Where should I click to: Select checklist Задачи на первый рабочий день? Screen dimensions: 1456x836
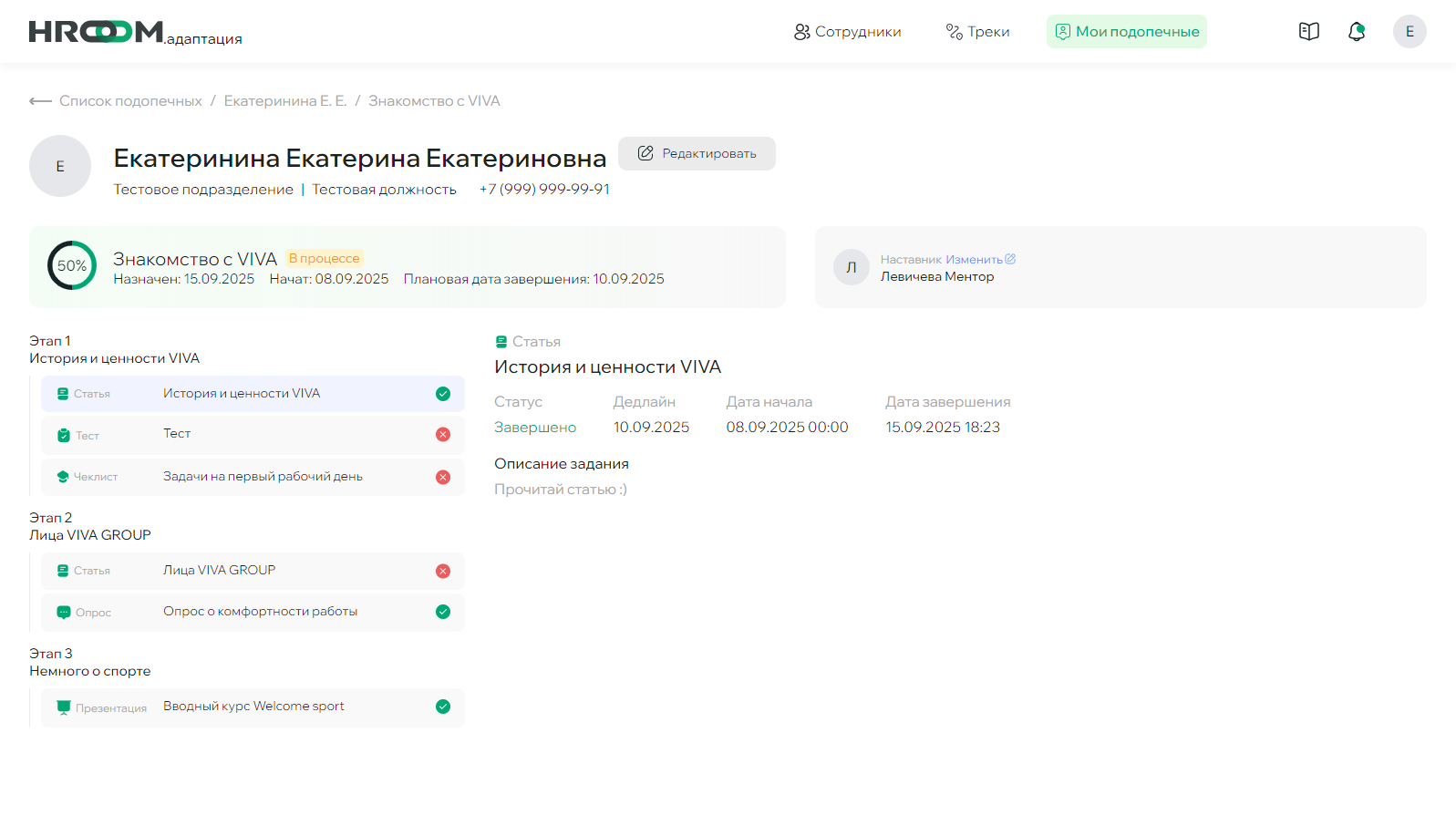[x=263, y=477]
